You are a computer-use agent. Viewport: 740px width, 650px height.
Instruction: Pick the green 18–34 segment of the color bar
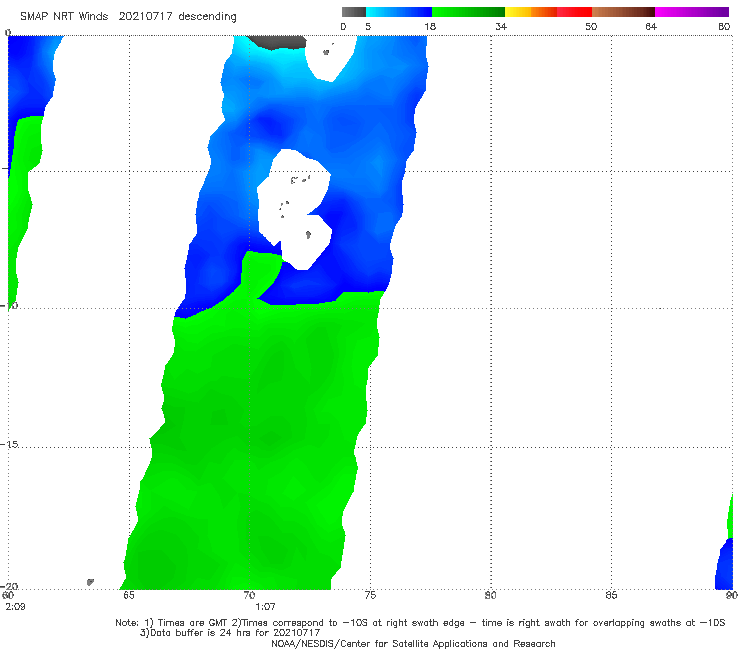[x=468, y=12]
